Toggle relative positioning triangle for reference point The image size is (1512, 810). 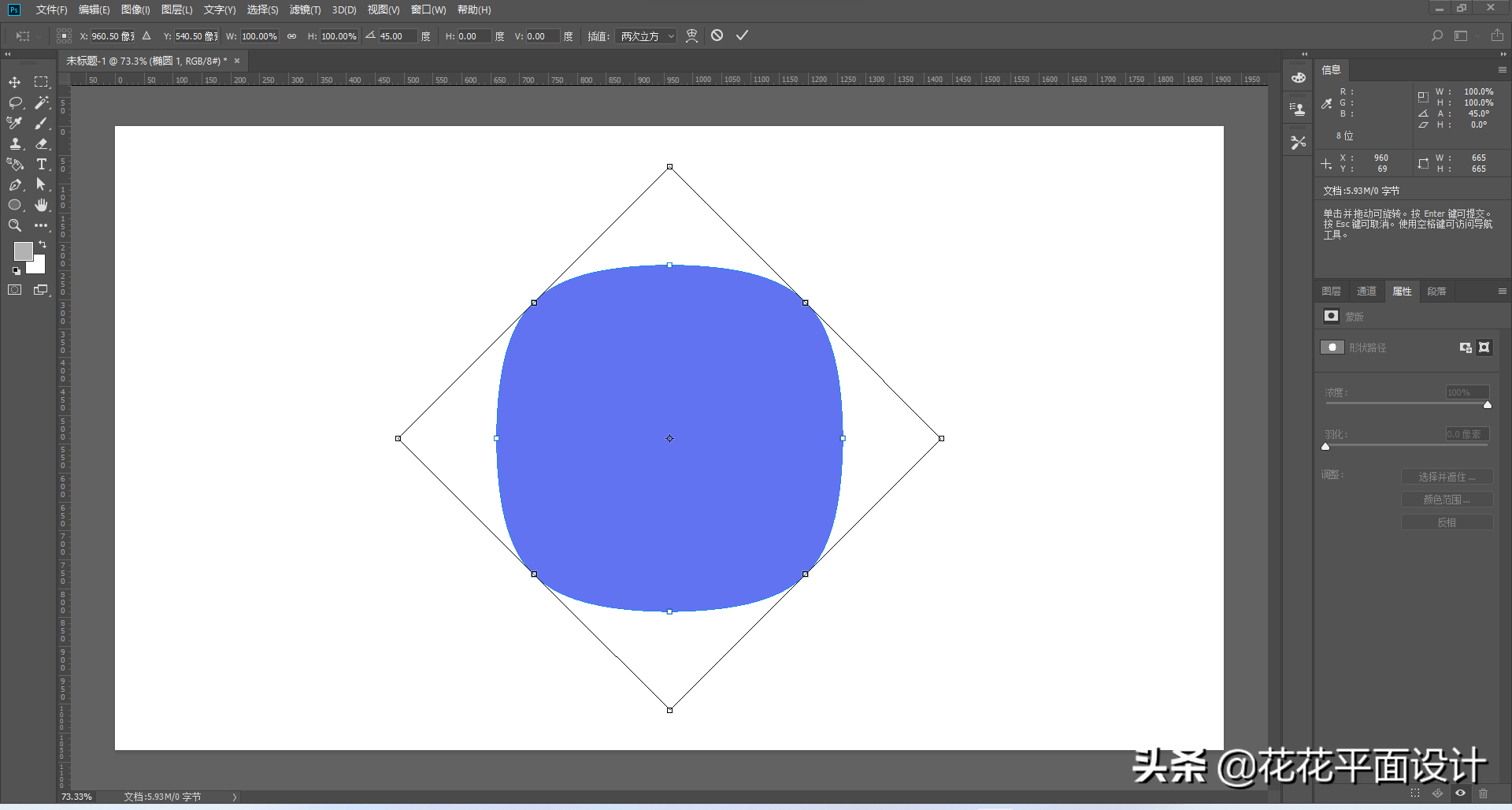[146, 36]
